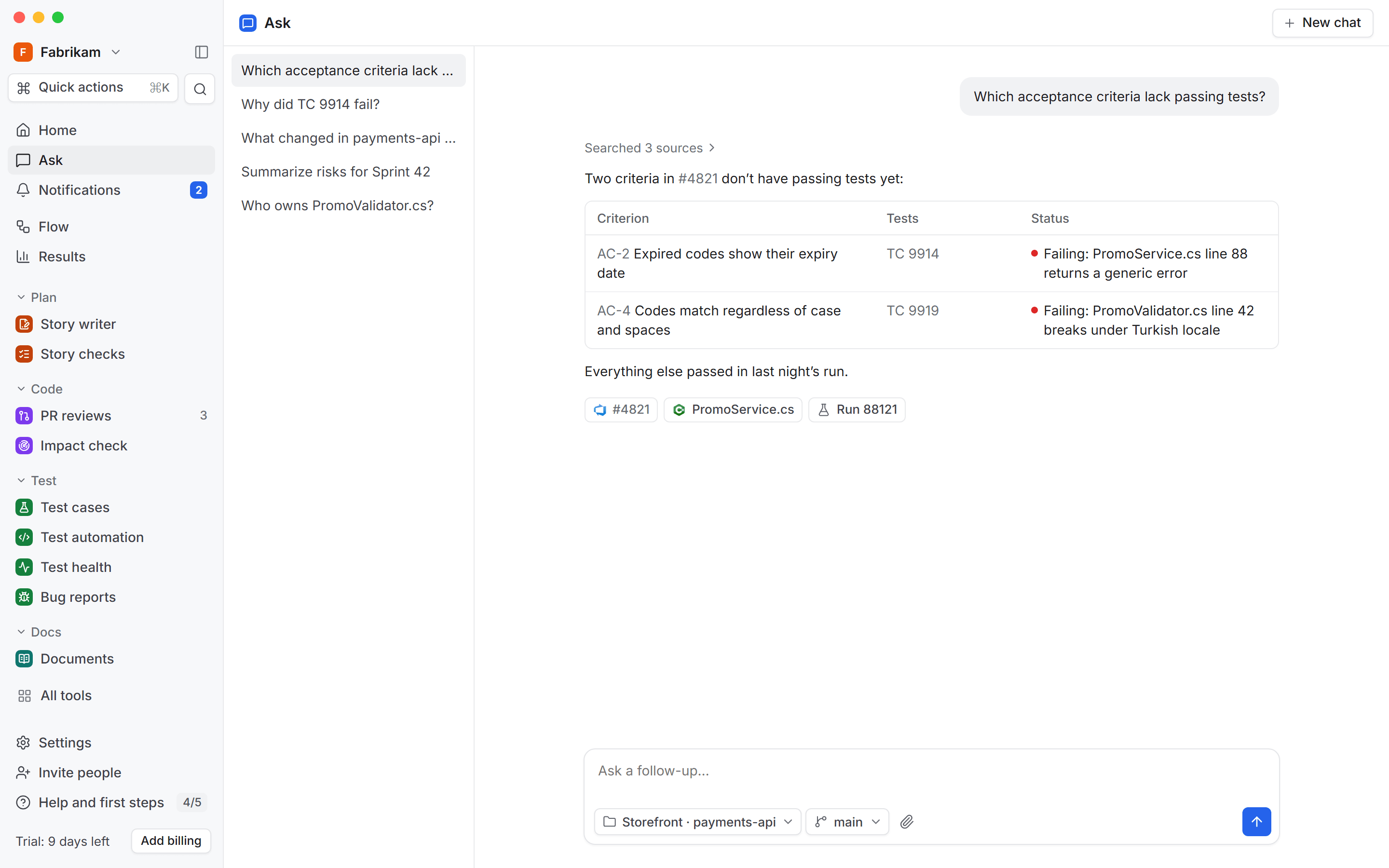1389x868 pixels.
Task: Open Test automation
Action: click(x=111, y=537)
